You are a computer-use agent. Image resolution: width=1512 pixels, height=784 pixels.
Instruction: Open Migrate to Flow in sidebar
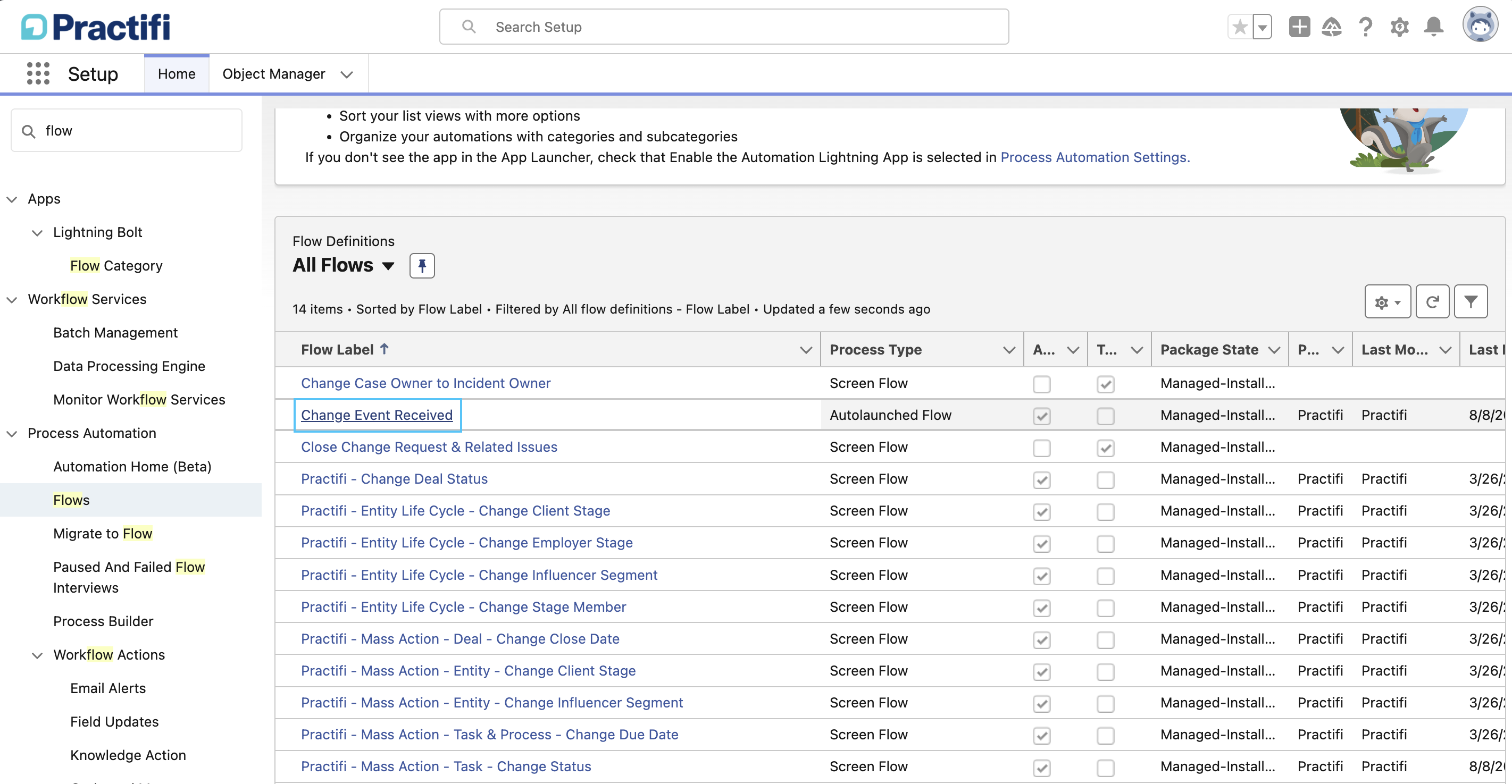click(x=103, y=534)
